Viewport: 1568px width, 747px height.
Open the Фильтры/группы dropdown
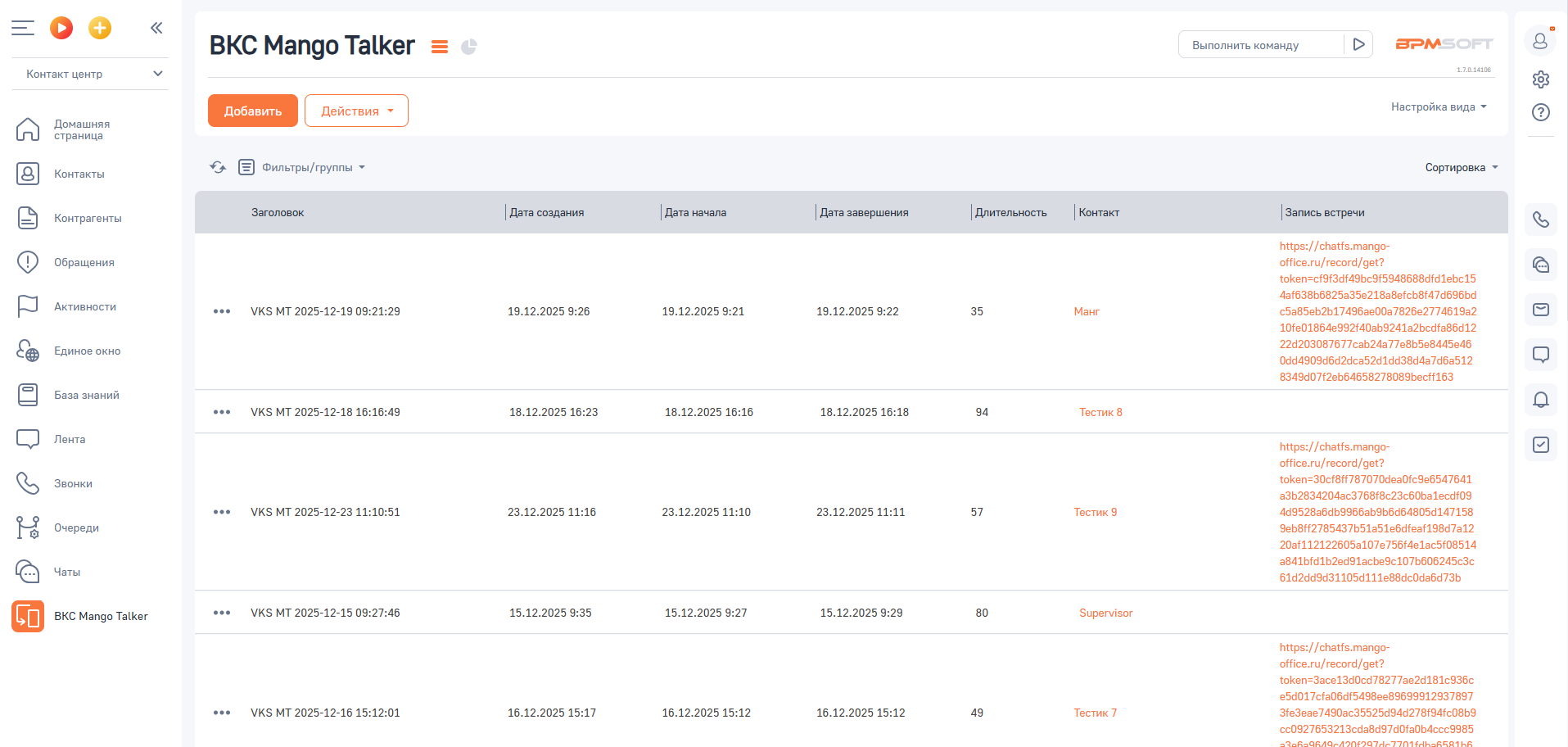click(314, 167)
